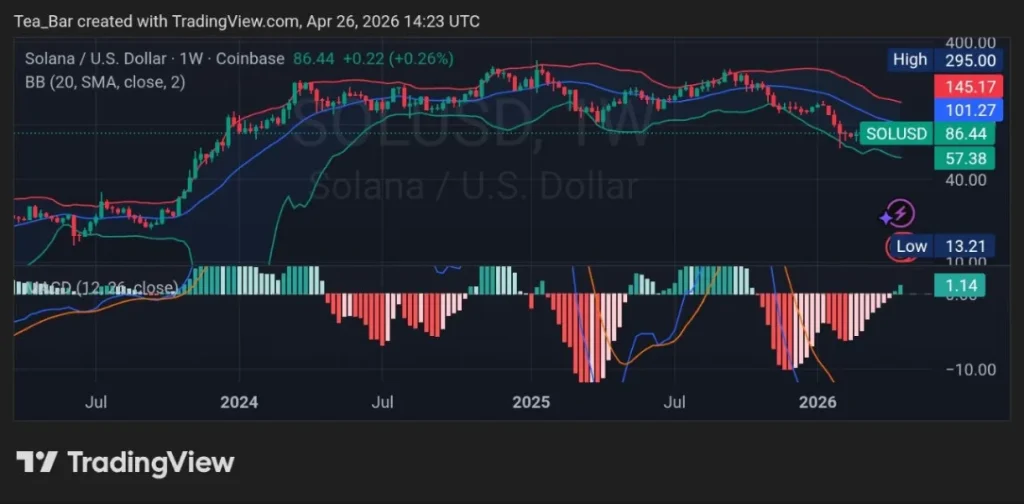This screenshot has height=504, width=1024.
Task: Click the 2024 time axis label
Action: click(239, 402)
